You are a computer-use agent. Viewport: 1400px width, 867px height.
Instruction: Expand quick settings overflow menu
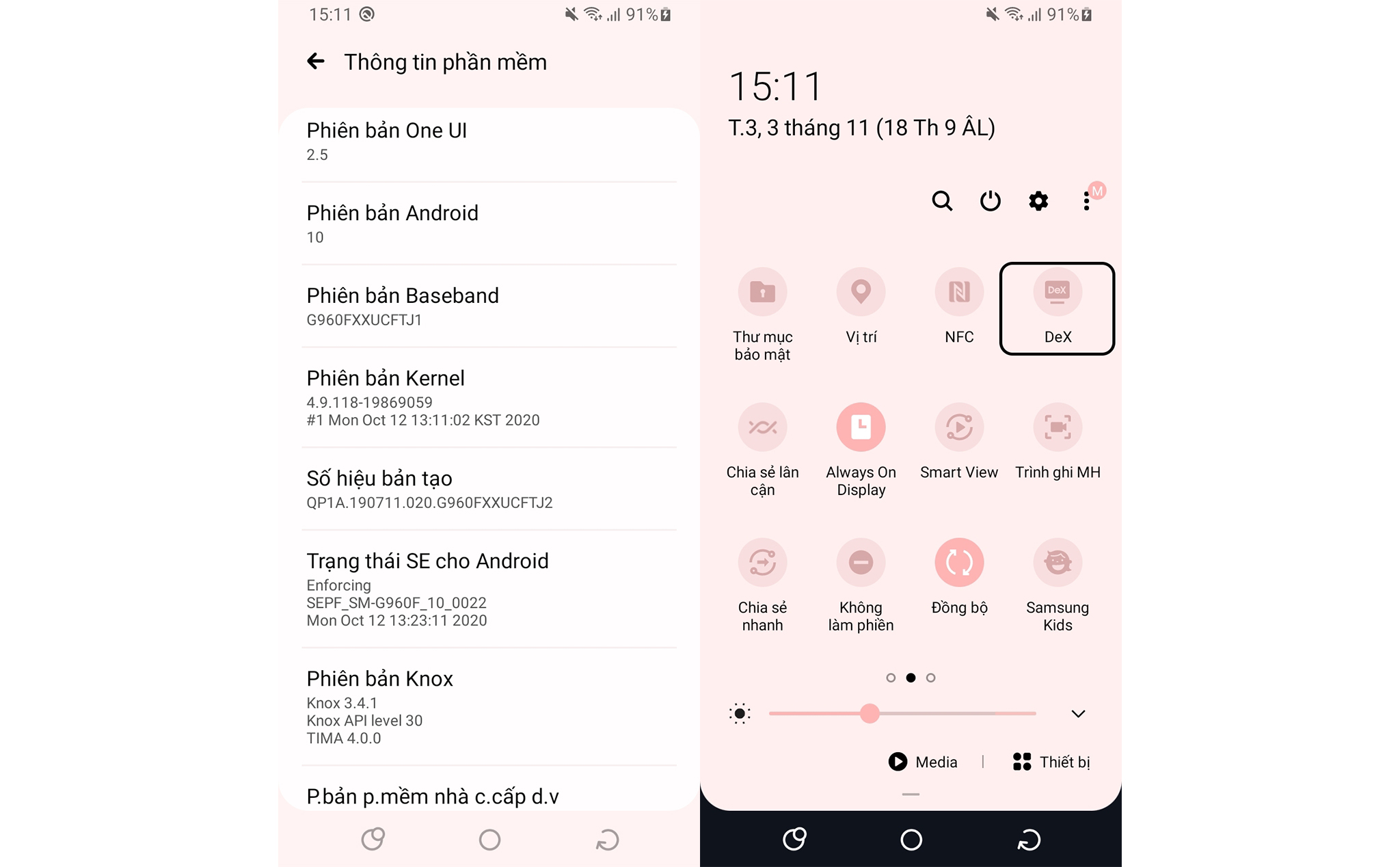click(x=1085, y=199)
